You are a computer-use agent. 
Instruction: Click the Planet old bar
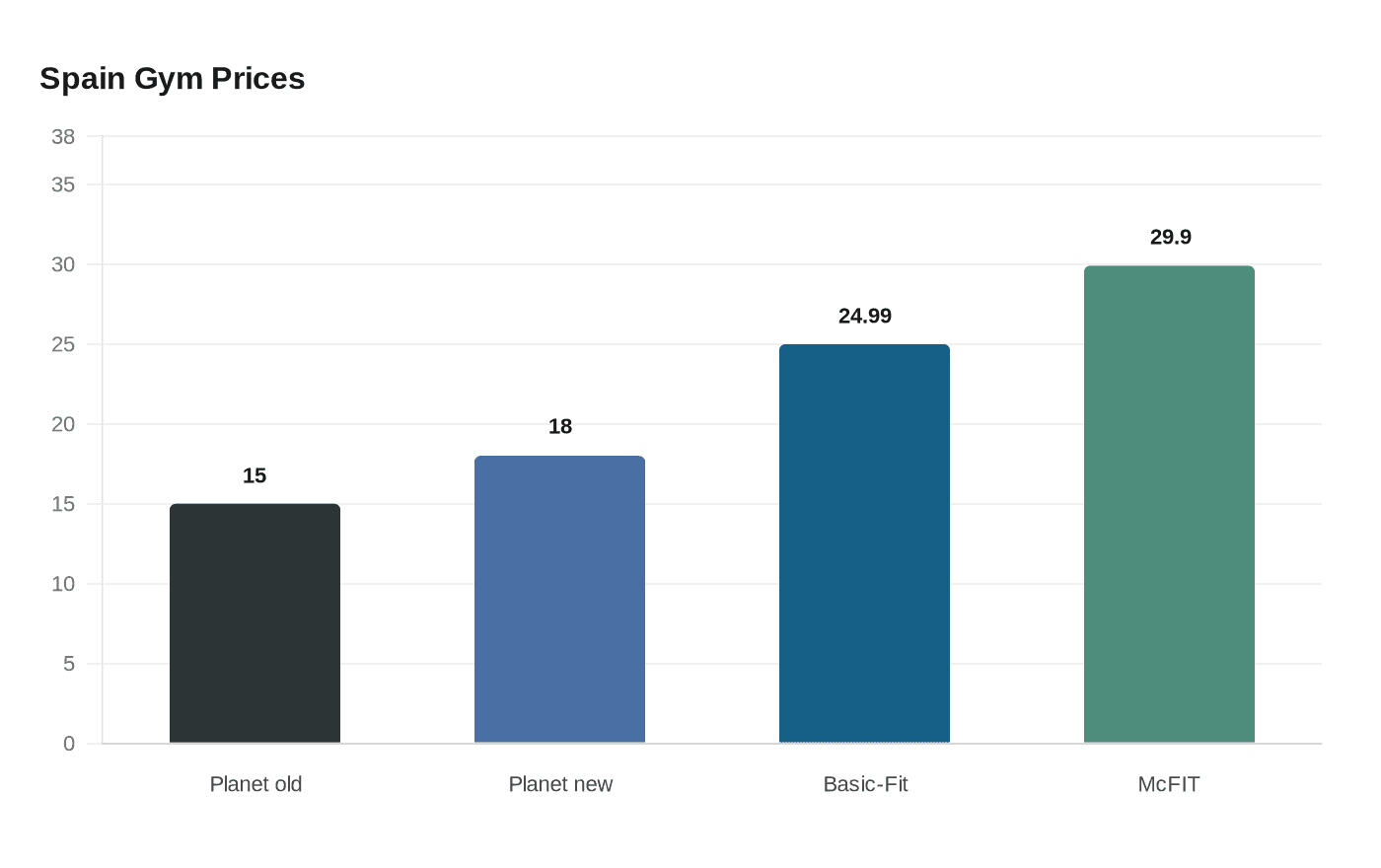254,623
